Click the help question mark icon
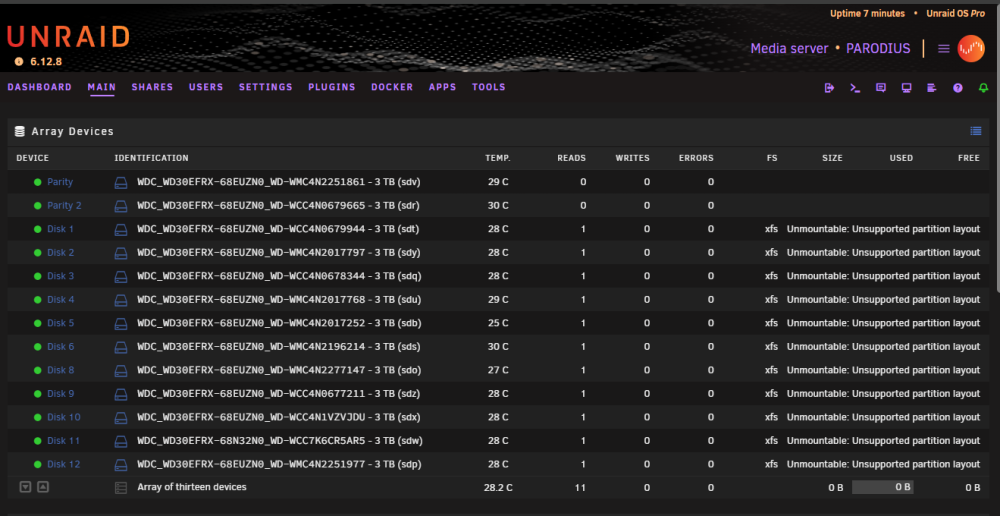Screen dimensions: 1000x516 [x=957, y=88]
